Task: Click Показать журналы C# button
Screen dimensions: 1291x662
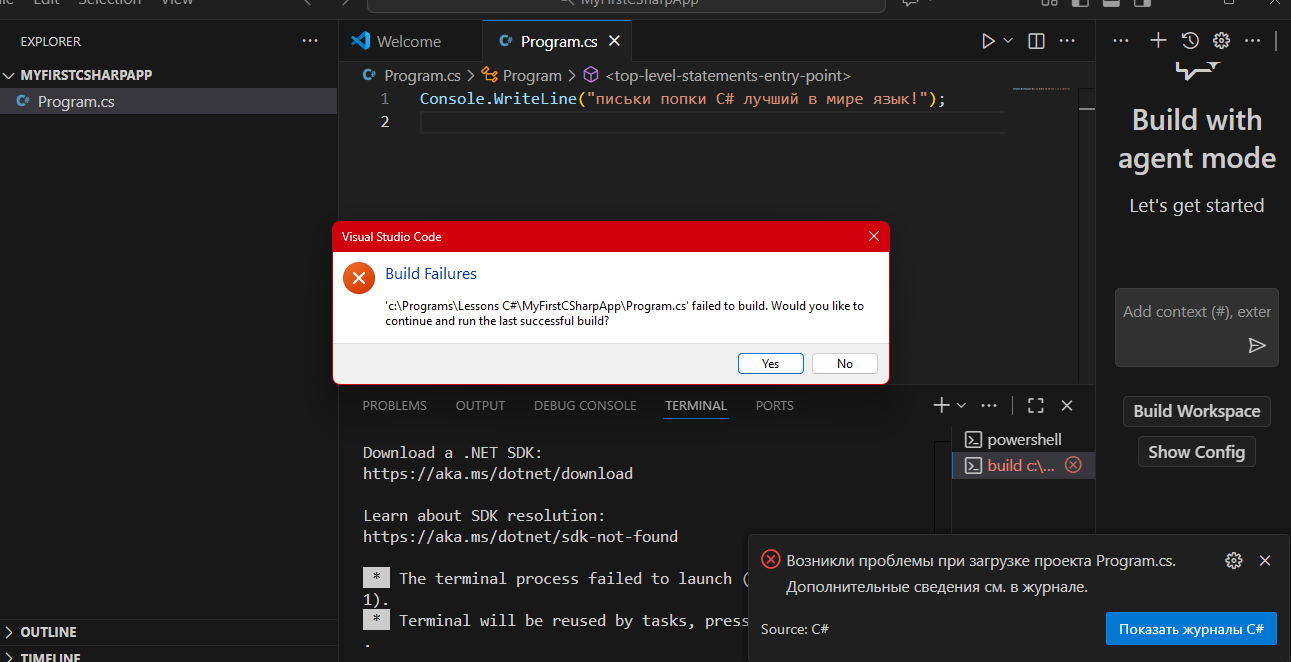Action: 1191,629
